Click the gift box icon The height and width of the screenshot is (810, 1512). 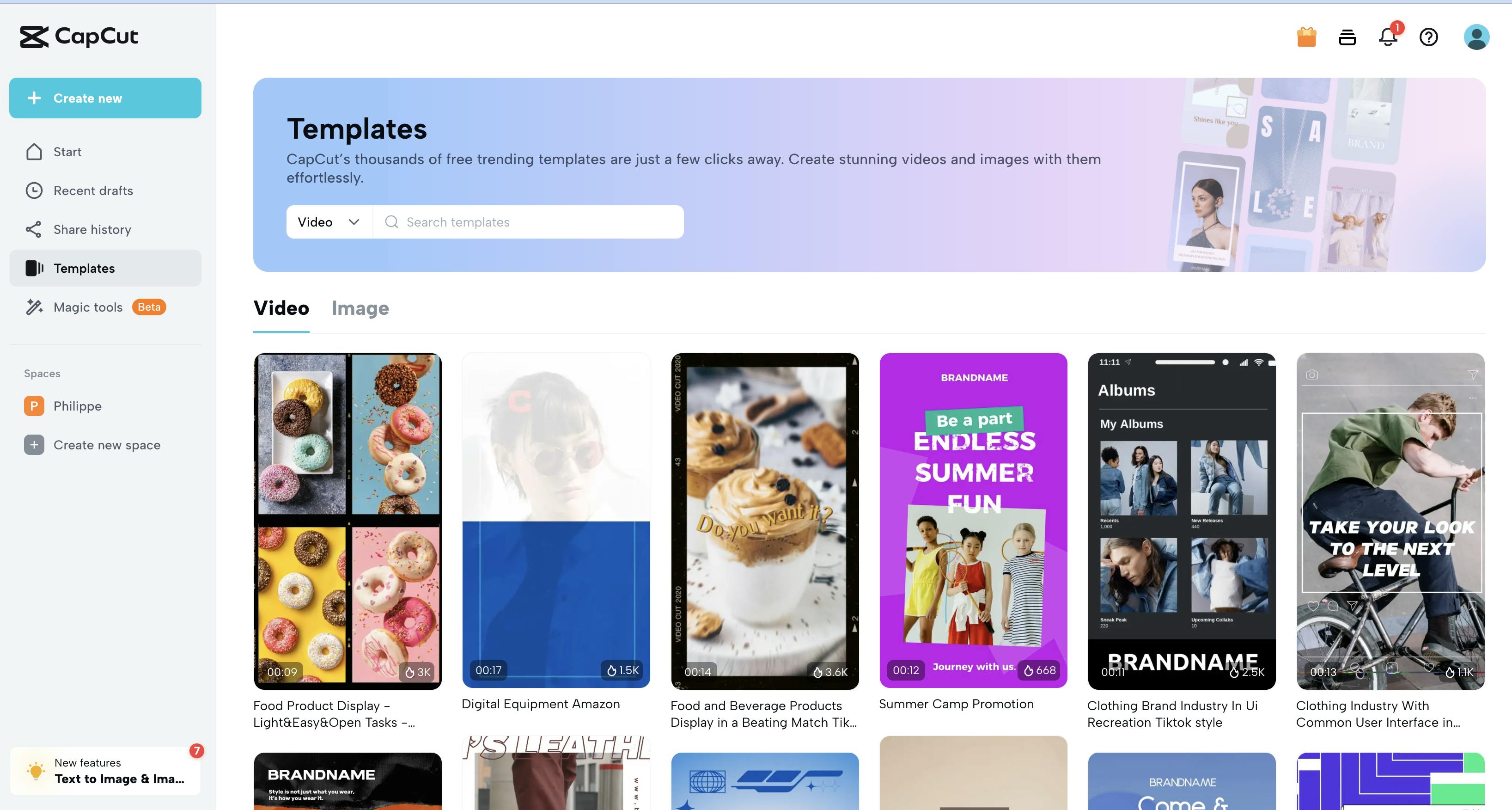[x=1306, y=37]
